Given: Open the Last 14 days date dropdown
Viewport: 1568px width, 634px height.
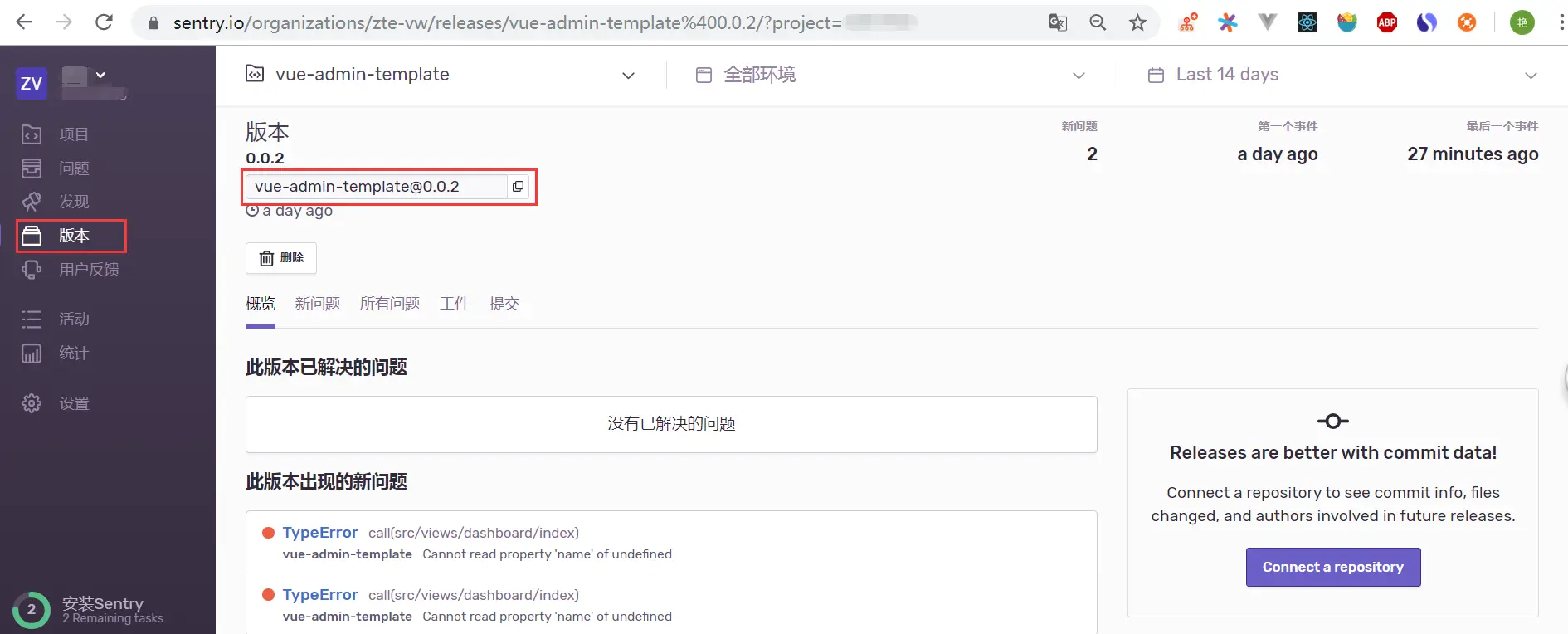Looking at the screenshot, I should tap(1342, 75).
